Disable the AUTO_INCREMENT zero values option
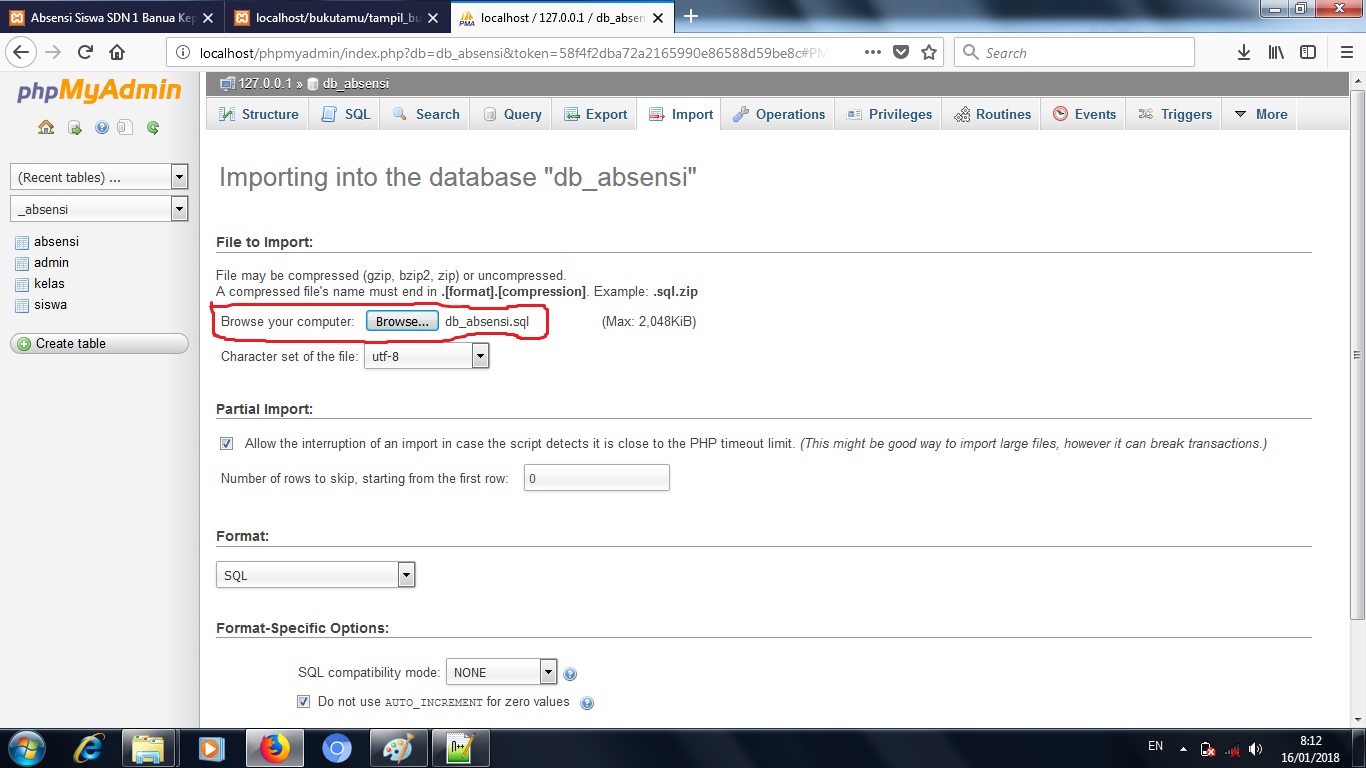The height and width of the screenshot is (768, 1366). tap(303, 701)
